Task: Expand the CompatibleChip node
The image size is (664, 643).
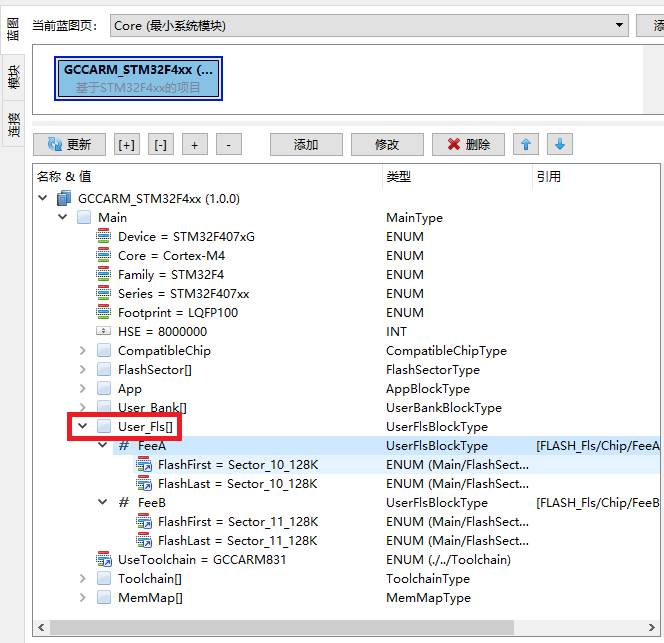Action: click(x=82, y=351)
